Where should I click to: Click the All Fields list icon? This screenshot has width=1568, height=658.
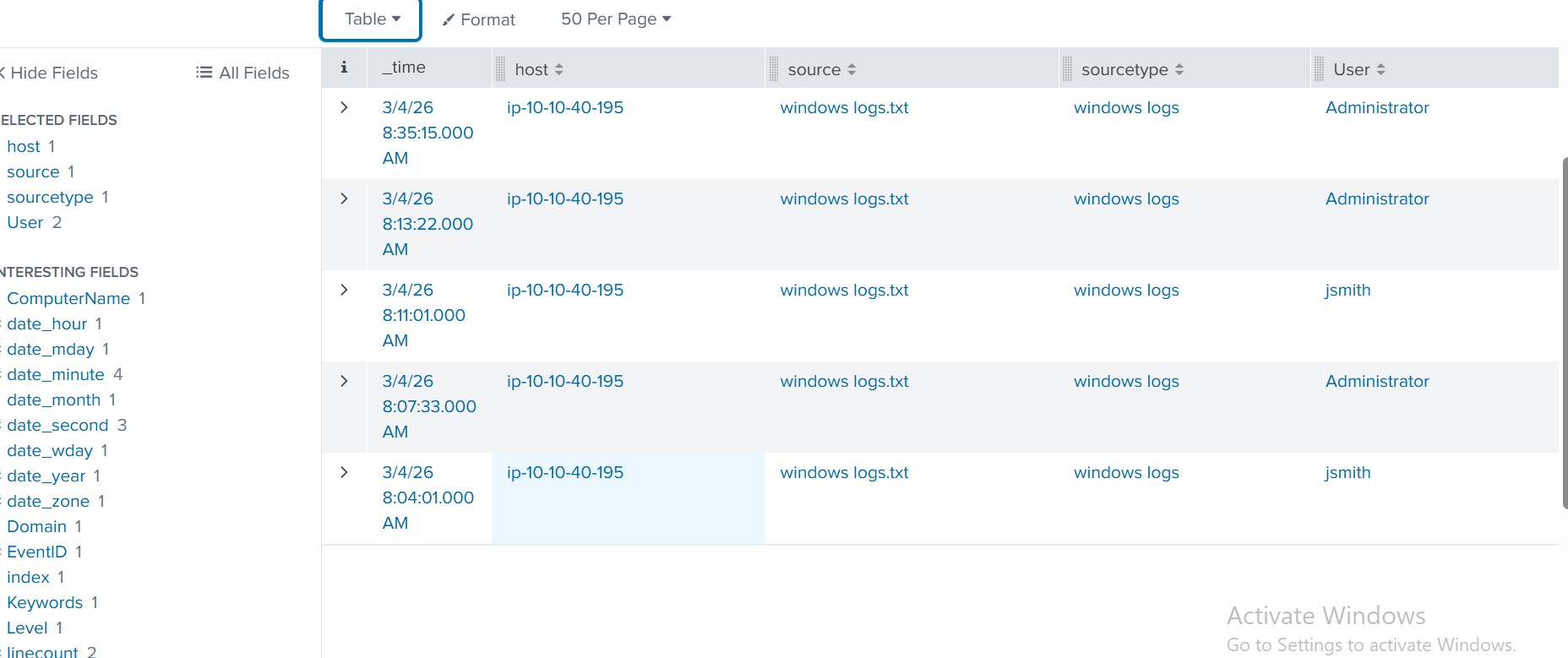(x=204, y=73)
